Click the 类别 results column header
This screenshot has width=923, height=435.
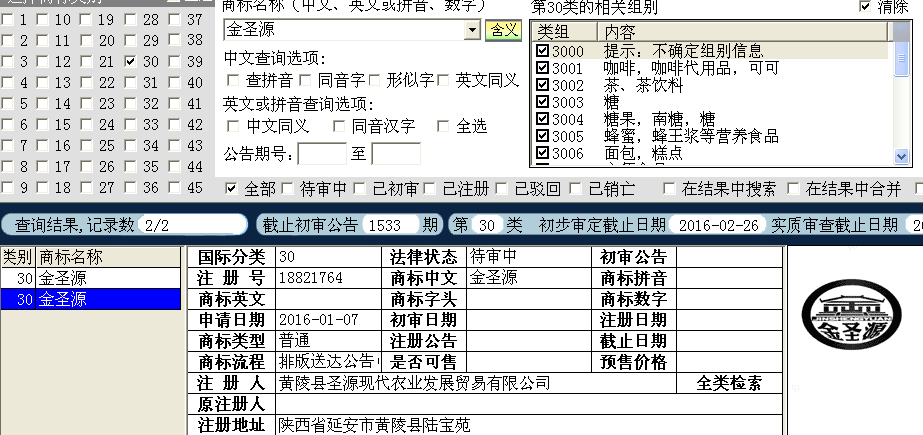(x=18, y=257)
